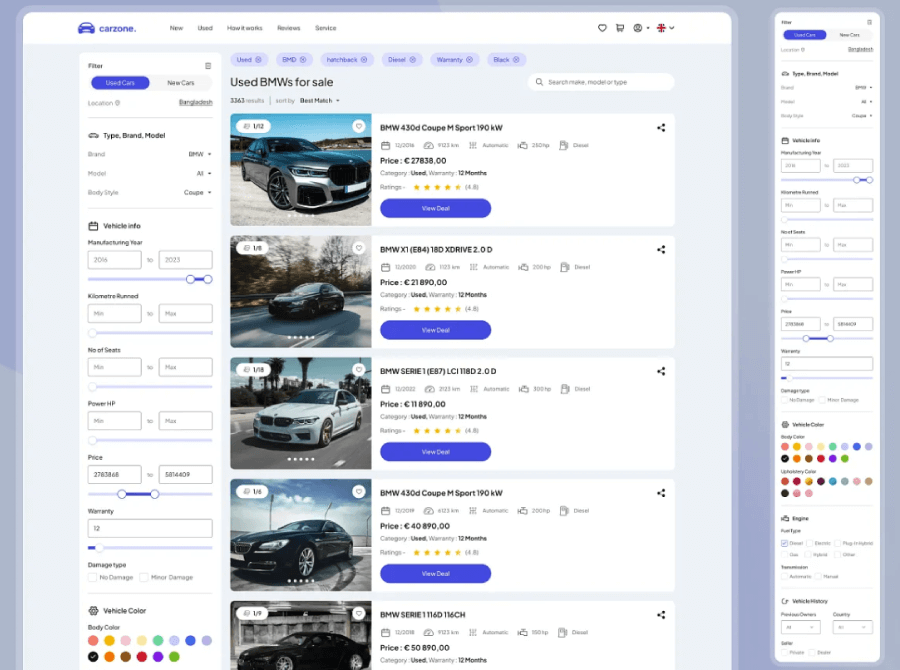Click View Deal for the € 27838,00 BMW 430d
The width and height of the screenshot is (900, 670).
point(436,208)
